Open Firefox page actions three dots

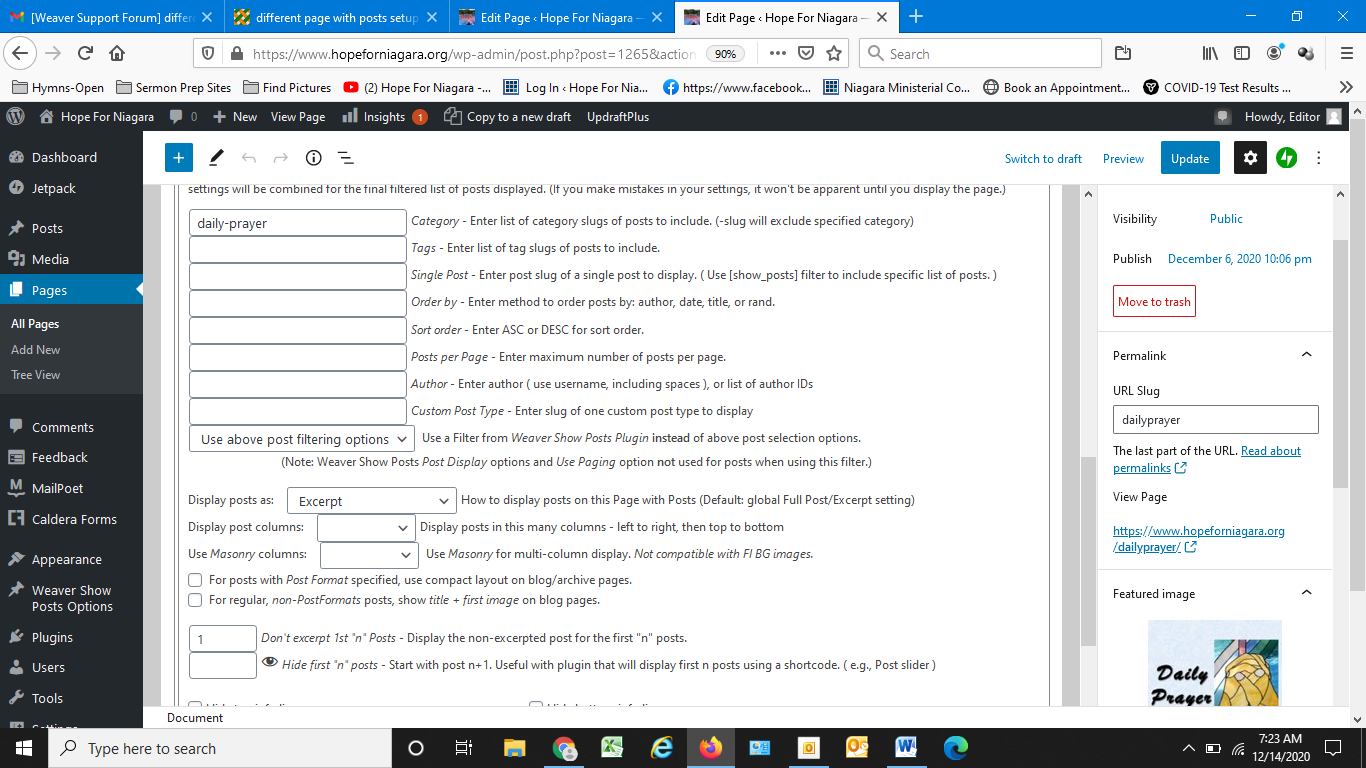tap(777, 54)
